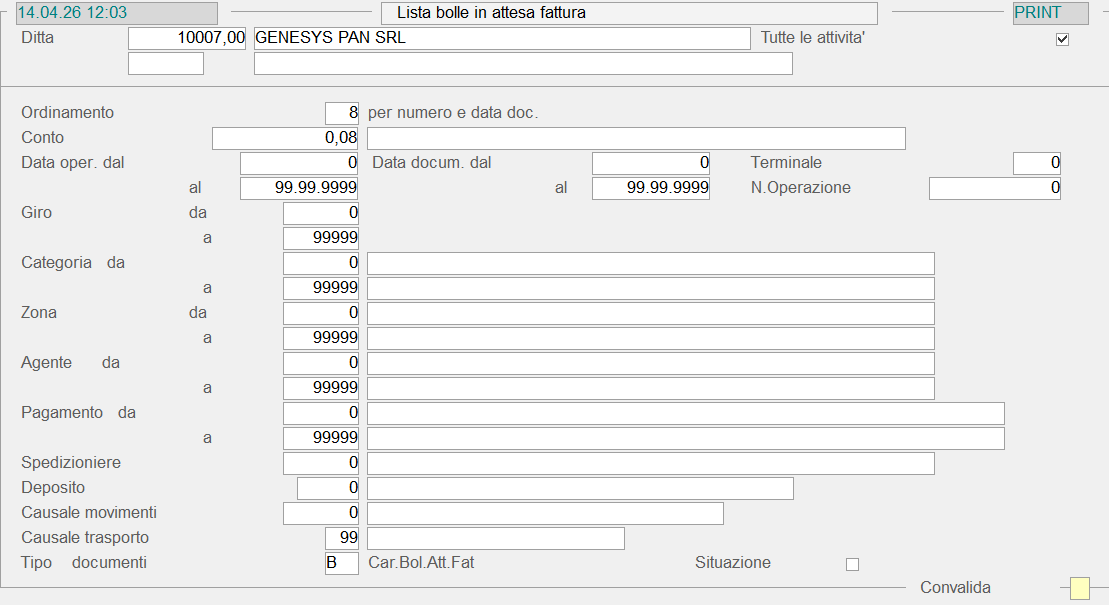Click the date and time field
1109x605 pixels.
[x=116, y=13]
